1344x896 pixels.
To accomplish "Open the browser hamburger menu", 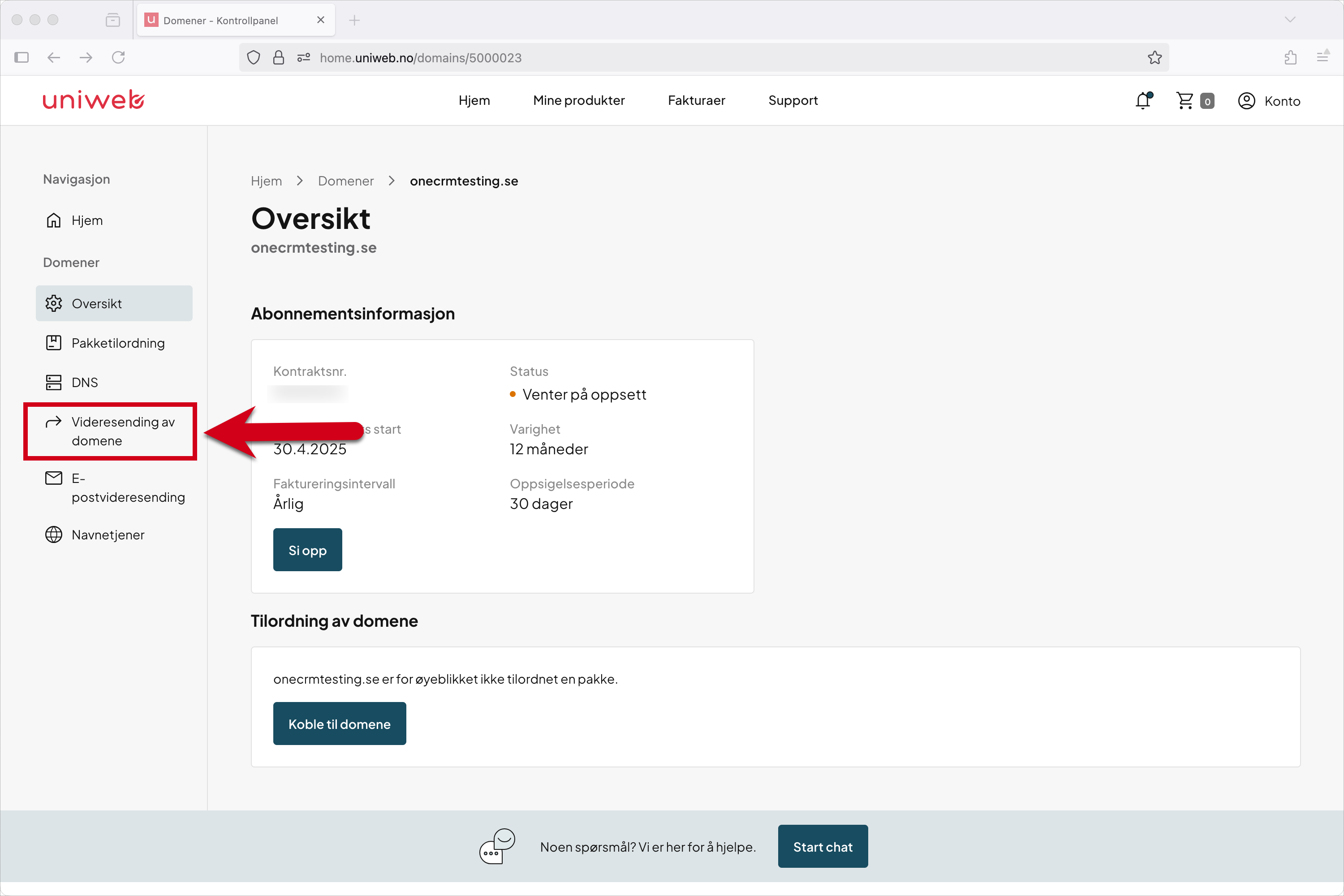I will pyautogui.click(x=1322, y=57).
